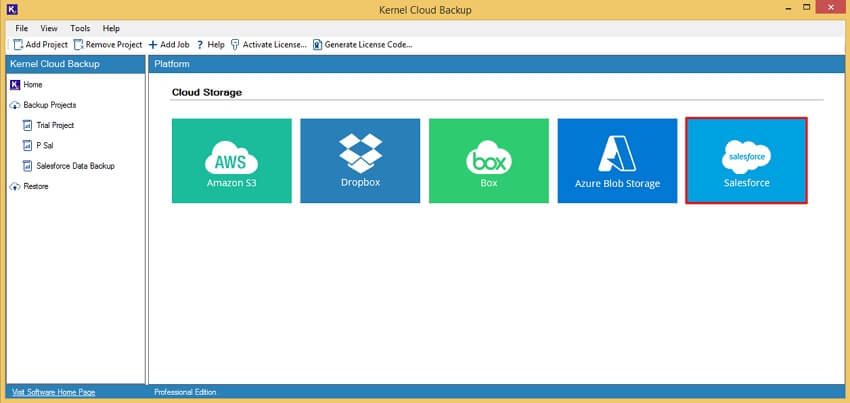The height and width of the screenshot is (403, 850).
Task: Open the File menu
Action: [22, 28]
